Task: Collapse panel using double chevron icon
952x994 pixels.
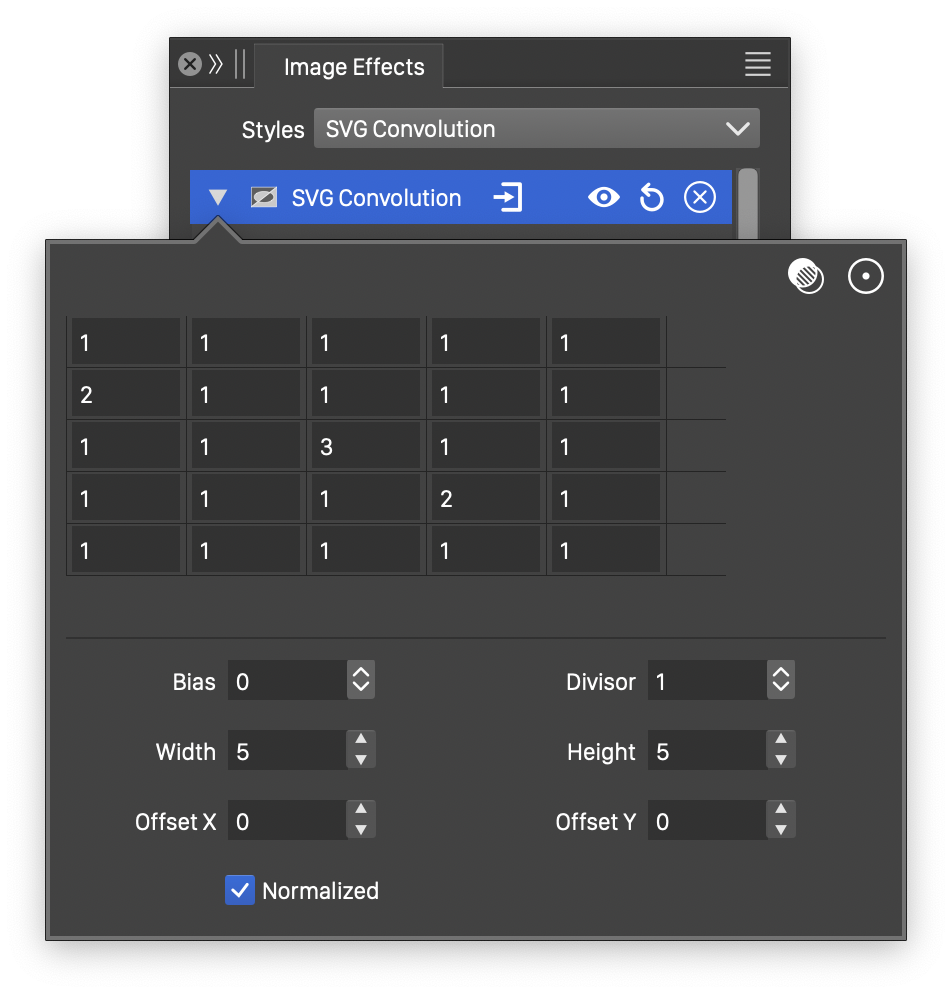Action: point(216,65)
